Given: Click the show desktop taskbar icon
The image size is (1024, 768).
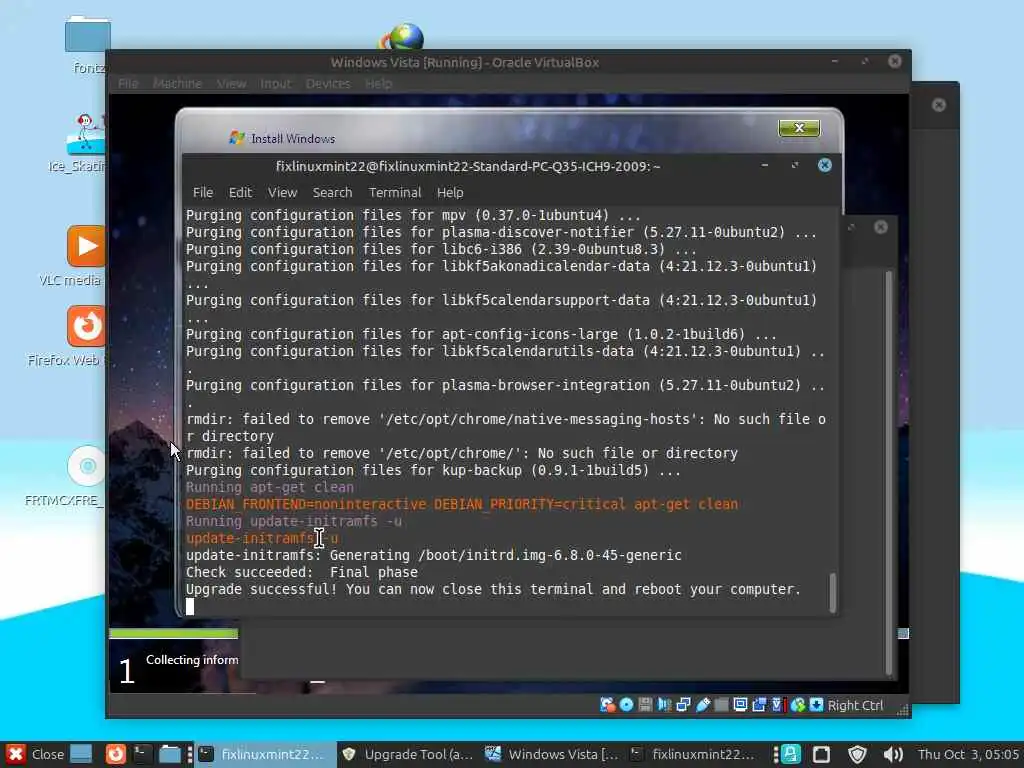Looking at the screenshot, I should pyautogui.click(x=81, y=754).
